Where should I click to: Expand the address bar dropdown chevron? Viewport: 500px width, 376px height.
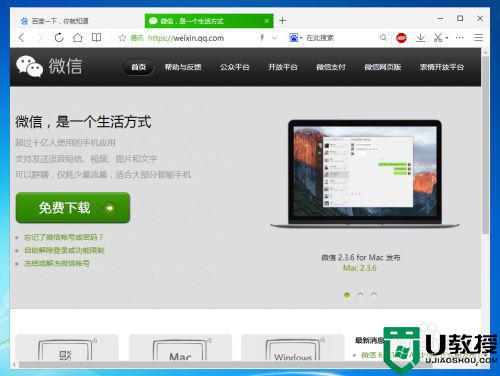pyautogui.click(x=274, y=38)
